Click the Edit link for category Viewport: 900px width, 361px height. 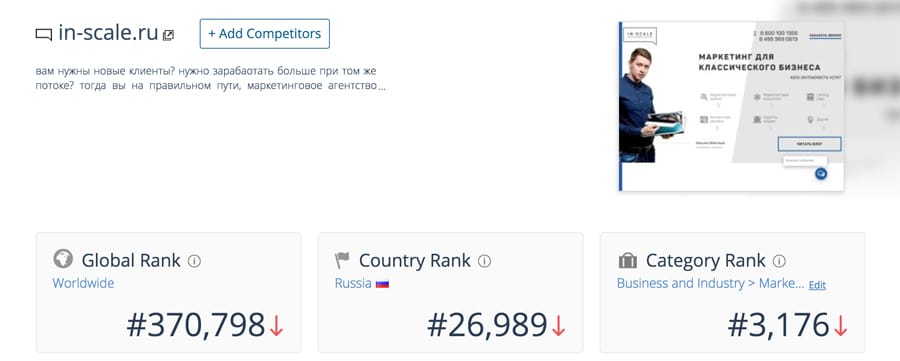[x=817, y=285]
